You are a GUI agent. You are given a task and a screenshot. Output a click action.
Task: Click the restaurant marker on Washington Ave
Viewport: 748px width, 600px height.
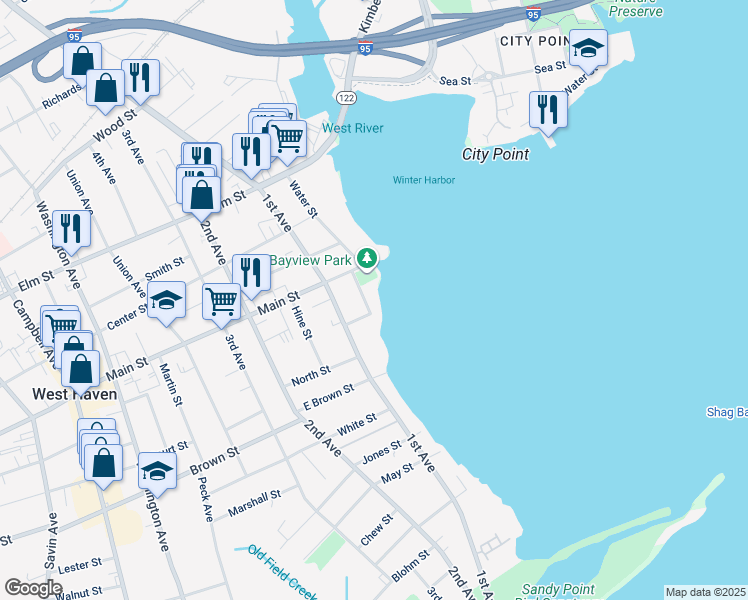pyautogui.click(x=71, y=228)
